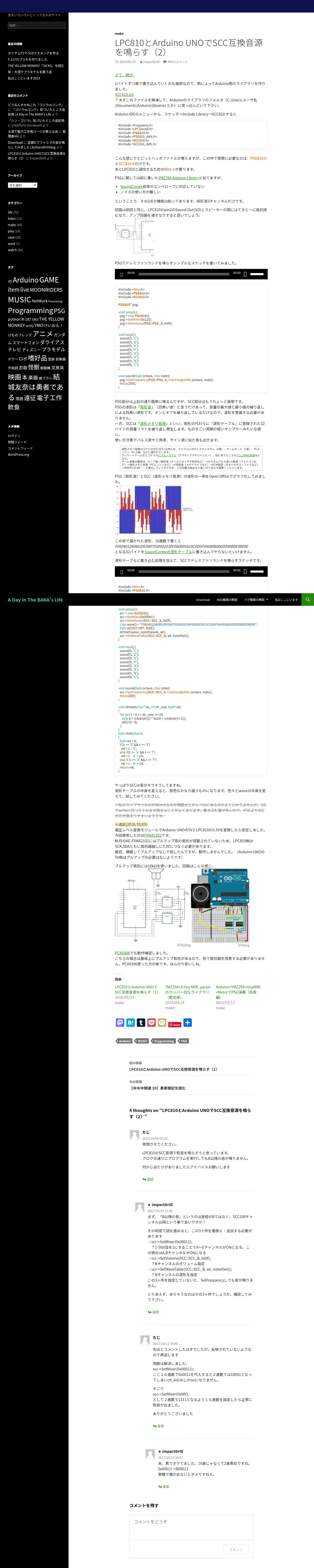314x1568 pixels.
Task: Select the Programming tag in sidebar cloud
Action: tap(31, 310)
